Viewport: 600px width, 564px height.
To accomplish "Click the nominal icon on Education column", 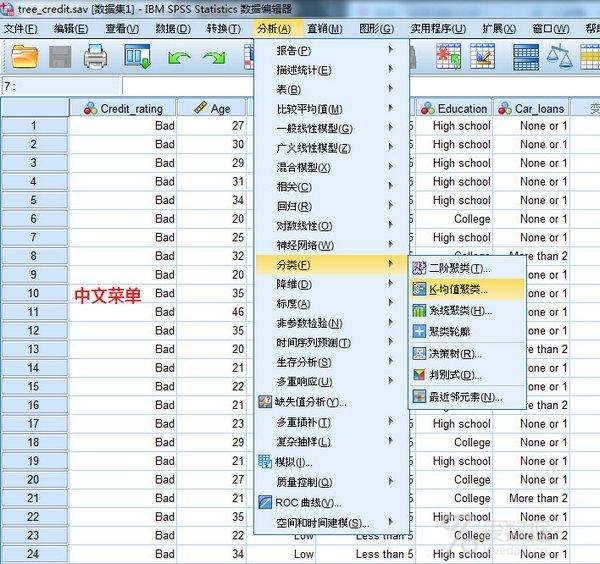I will (427, 109).
